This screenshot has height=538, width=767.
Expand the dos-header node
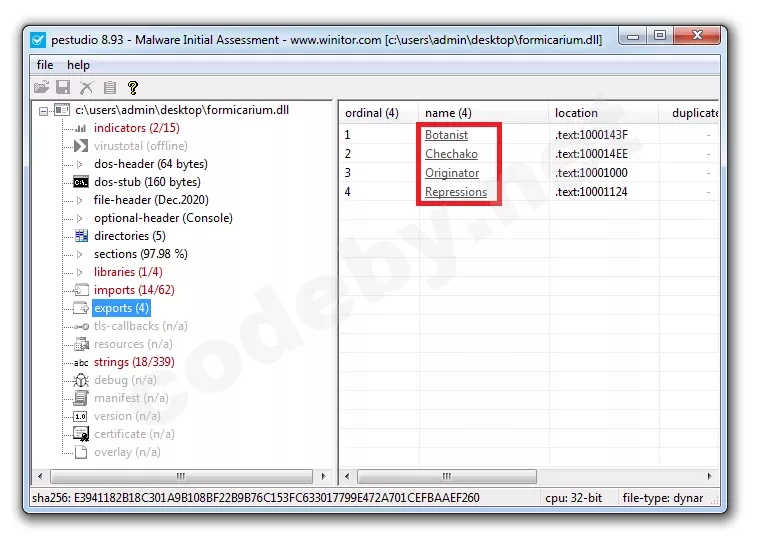80,164
